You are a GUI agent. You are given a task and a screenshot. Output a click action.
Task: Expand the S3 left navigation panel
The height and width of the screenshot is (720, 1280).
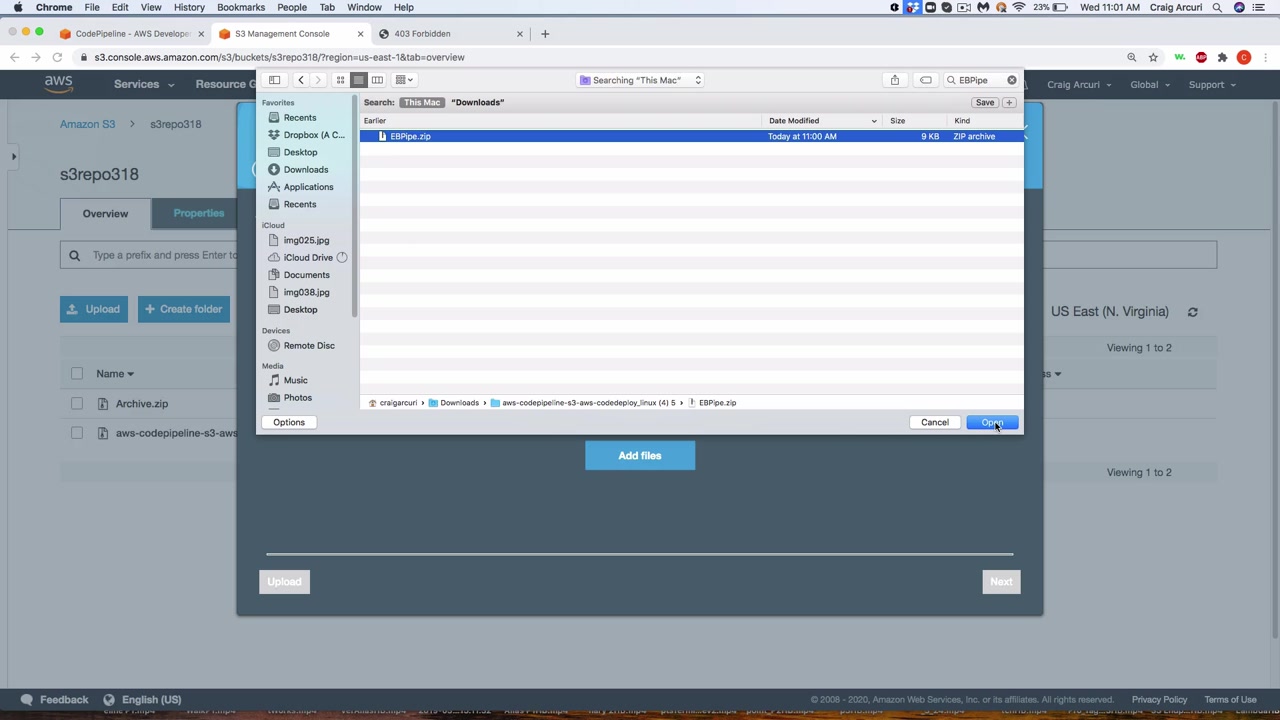(x=14, y=156)
